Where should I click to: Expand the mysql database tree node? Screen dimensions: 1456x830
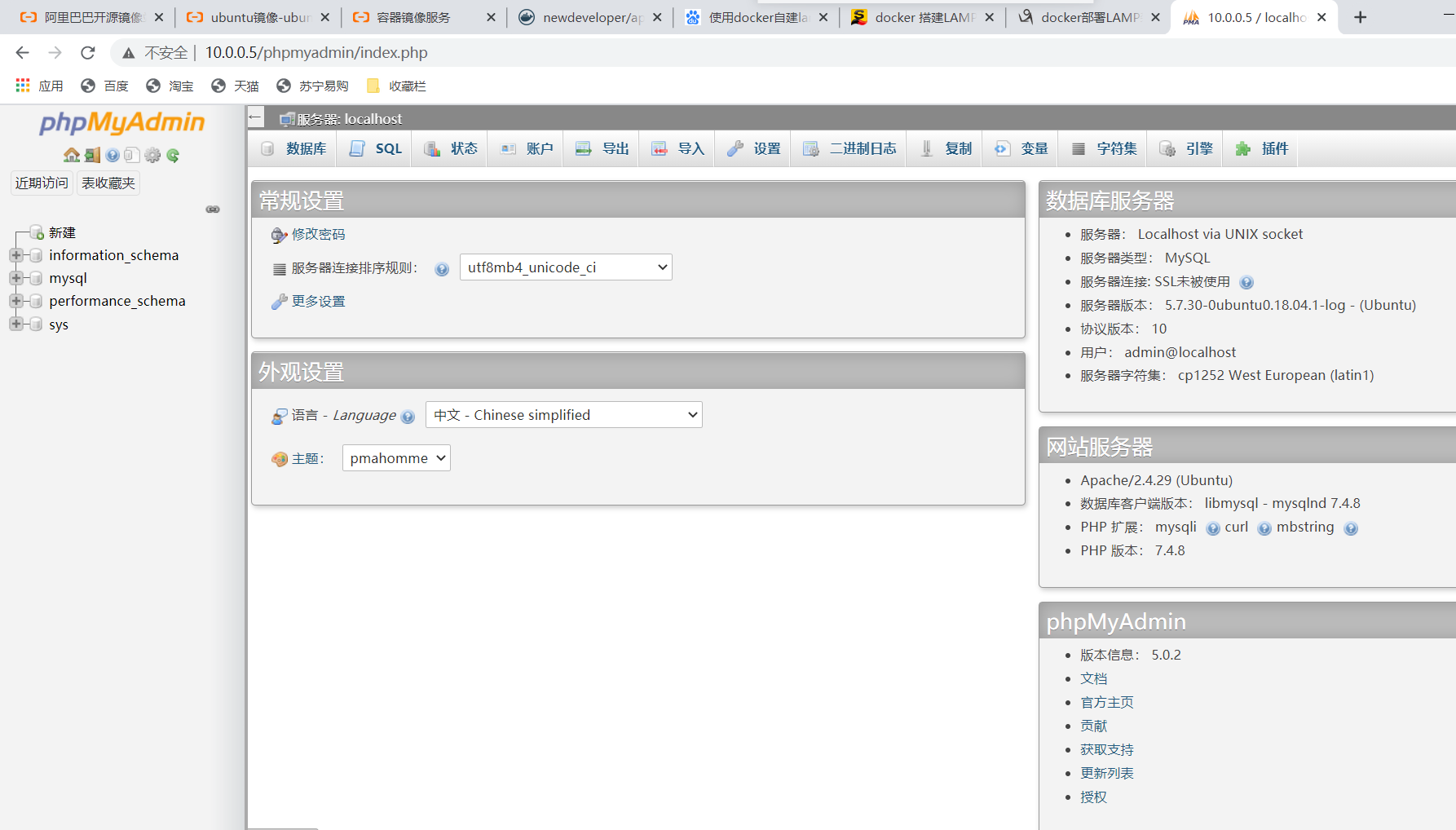click(x=15, y=278)
